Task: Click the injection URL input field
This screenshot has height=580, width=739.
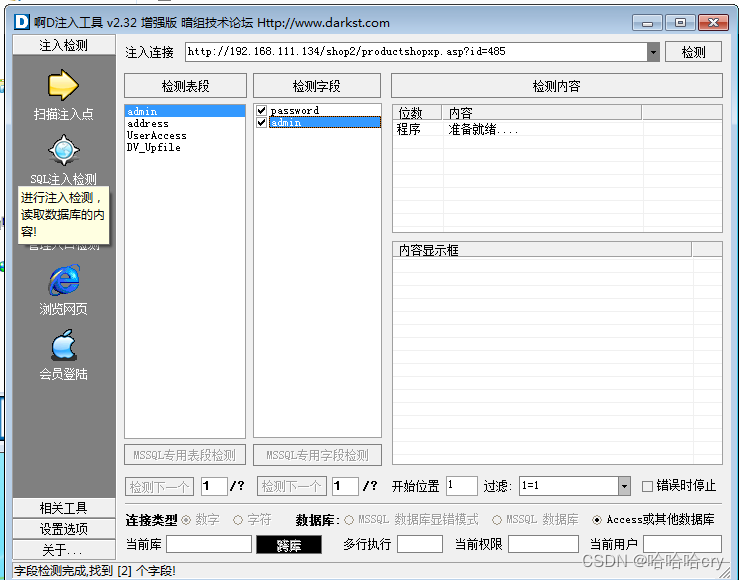Action: click(417, 52)
